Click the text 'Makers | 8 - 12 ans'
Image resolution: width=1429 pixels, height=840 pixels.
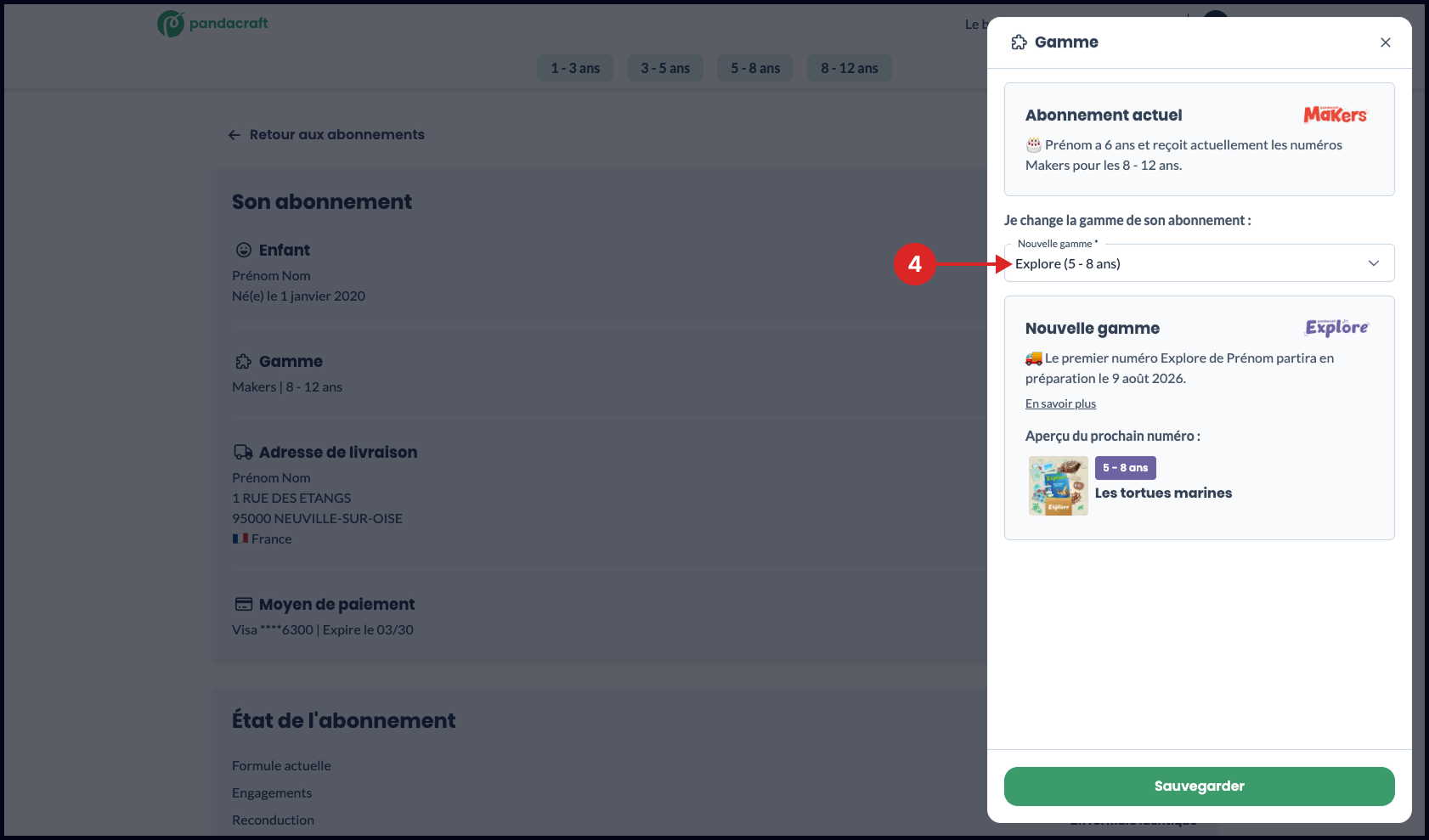(x=287, y=386)
